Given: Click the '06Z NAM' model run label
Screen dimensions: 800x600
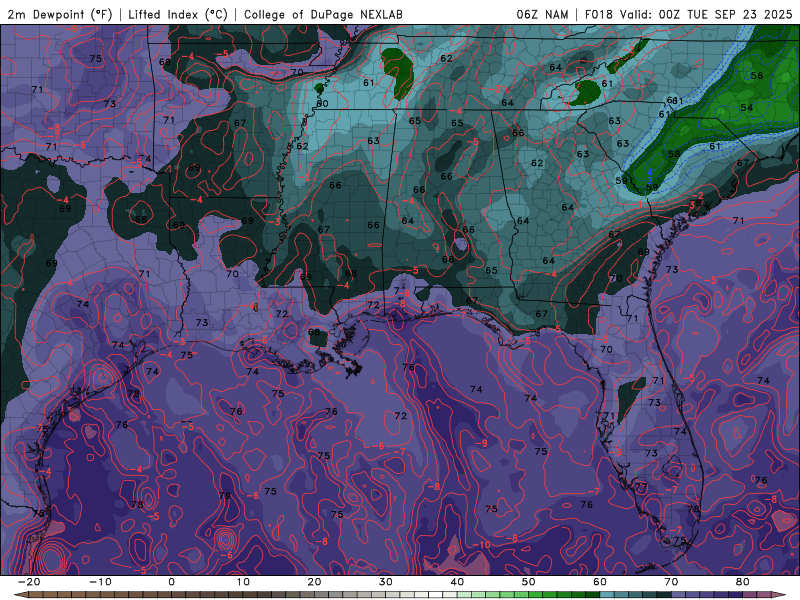Looking at the screenshot, I should 542,14.
